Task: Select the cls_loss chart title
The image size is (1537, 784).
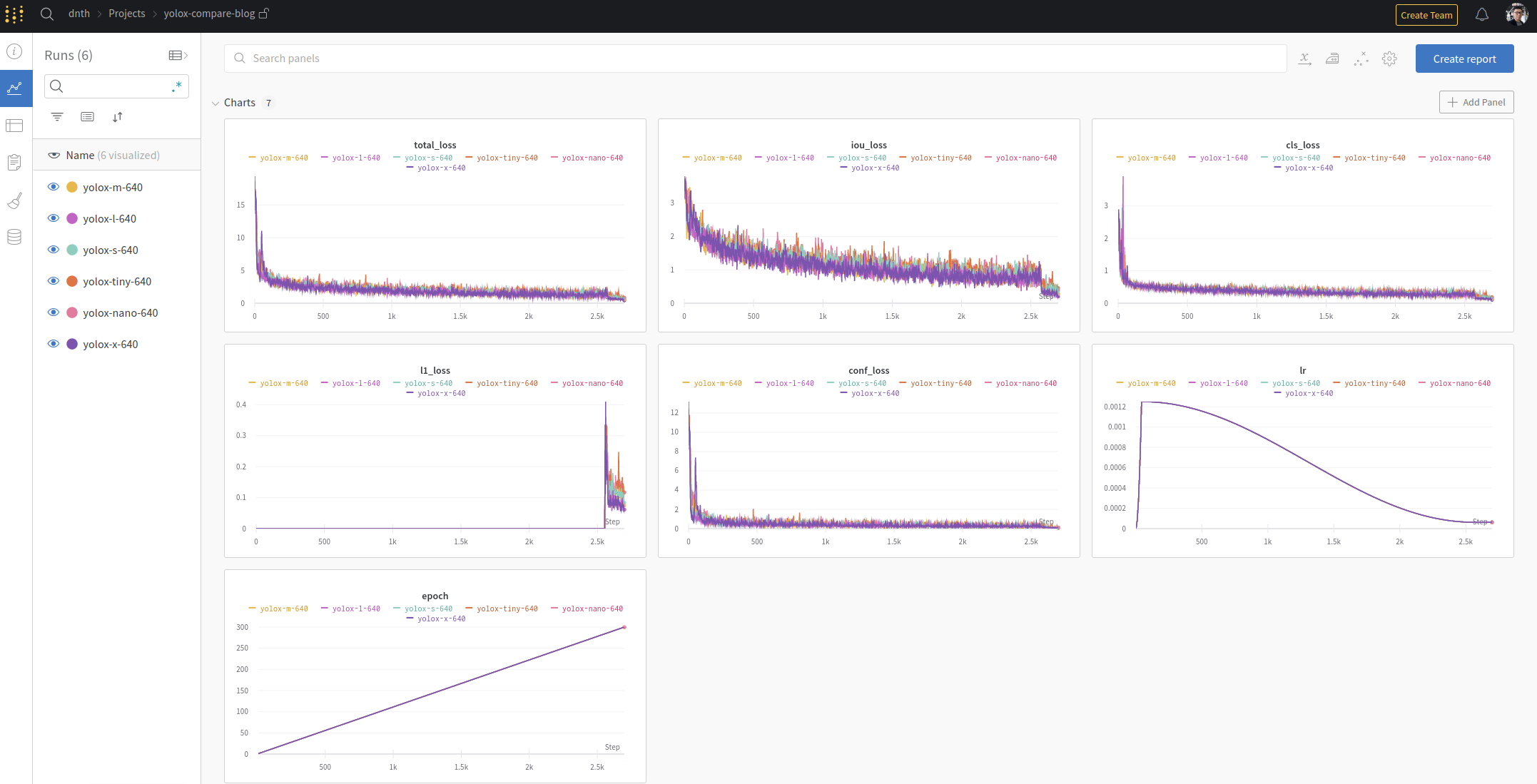Action: coord(1303,145)
